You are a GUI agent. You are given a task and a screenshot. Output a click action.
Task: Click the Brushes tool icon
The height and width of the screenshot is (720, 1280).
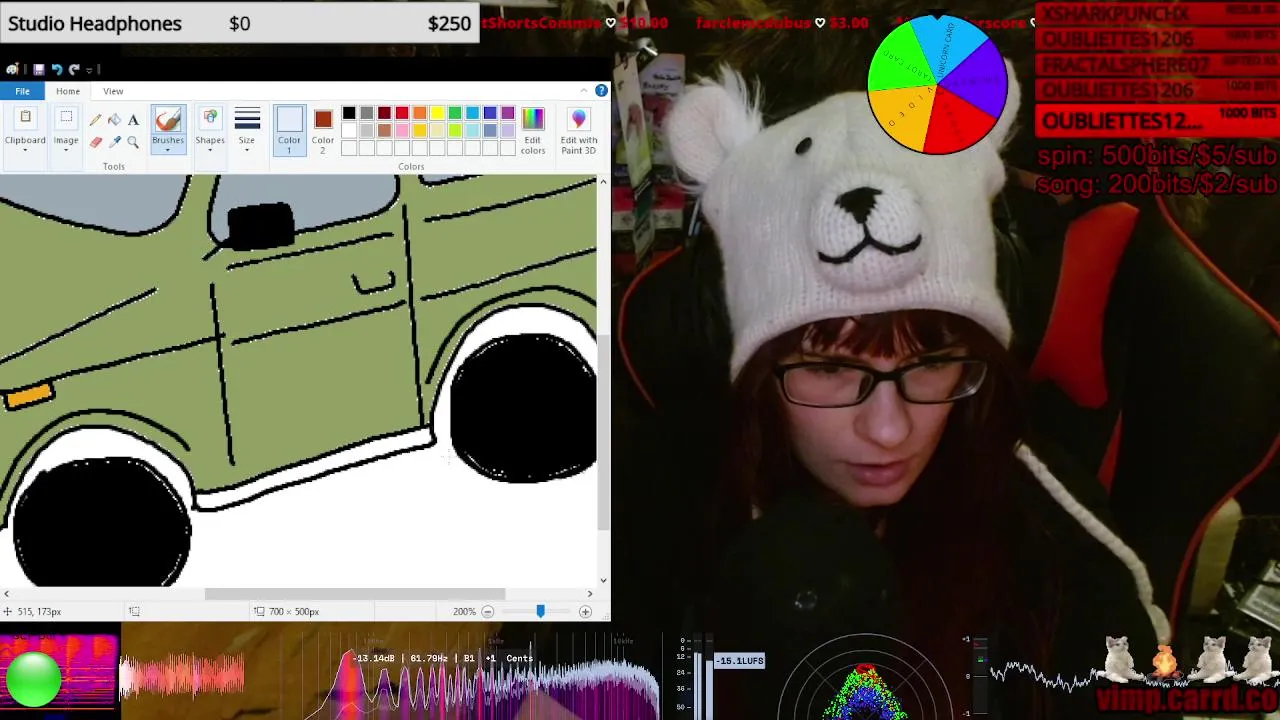168,120
